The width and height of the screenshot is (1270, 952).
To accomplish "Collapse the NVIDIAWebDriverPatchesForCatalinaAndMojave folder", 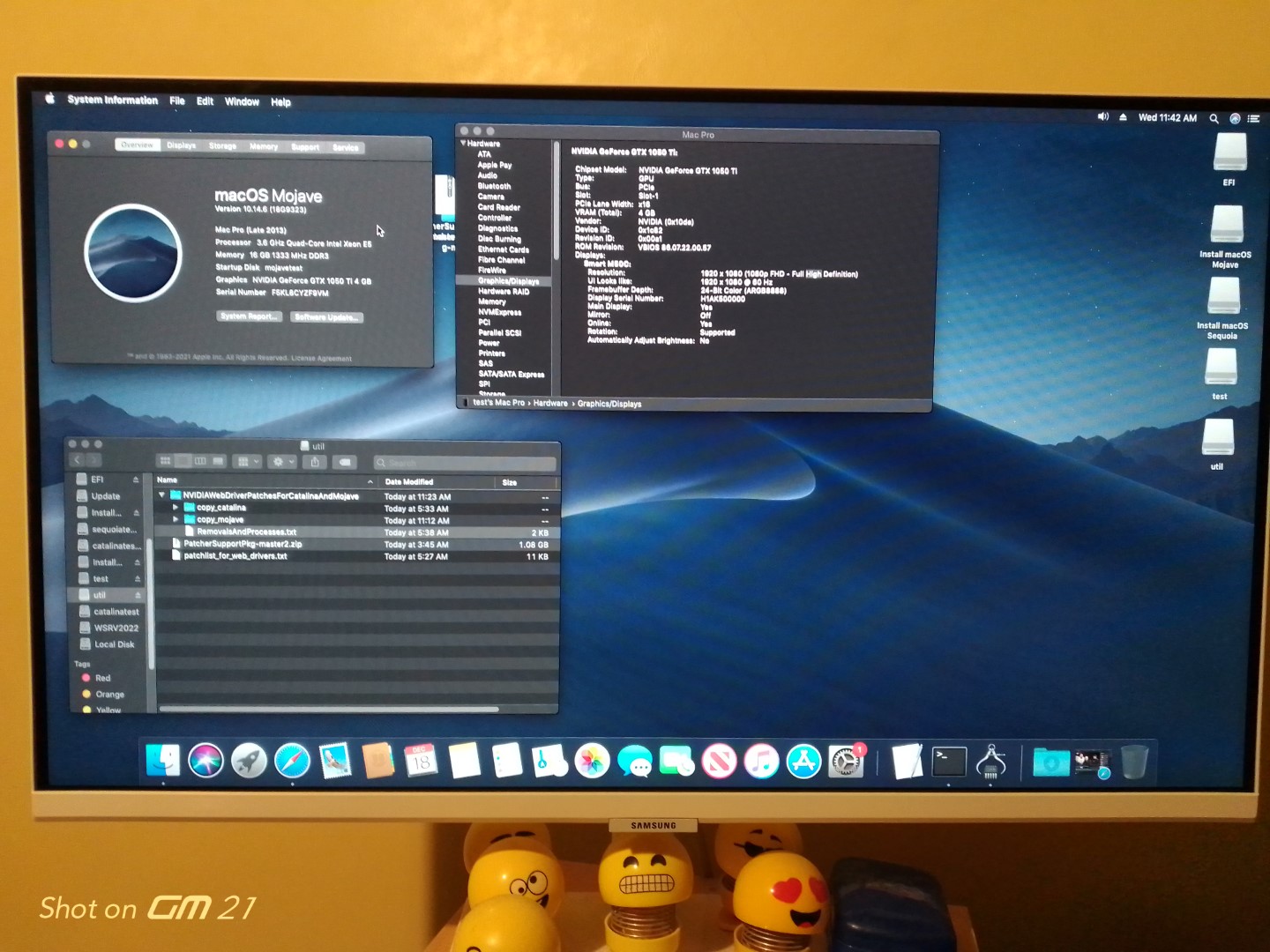I will click(x=162, y=495).
